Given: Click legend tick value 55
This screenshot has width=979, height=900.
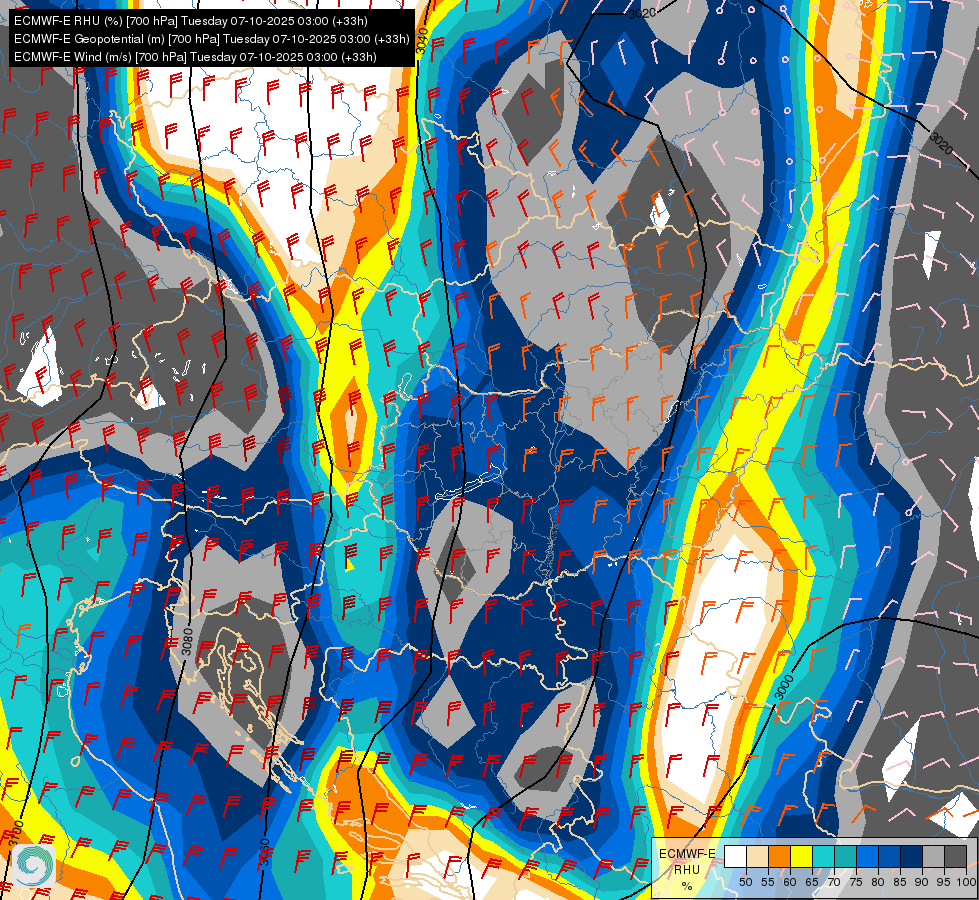Looking at the screenshot, I should tap(767, 882).
